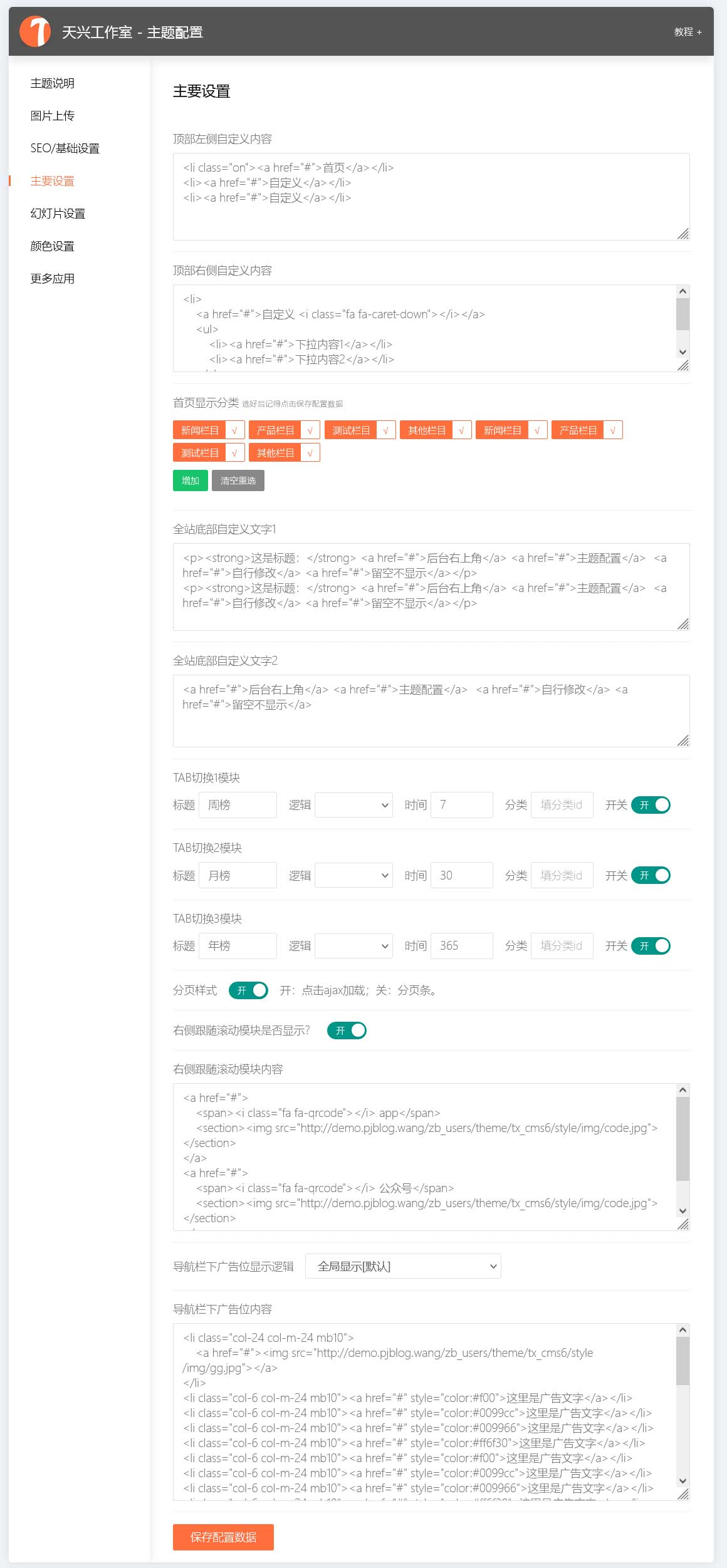Open 更多应用 sidebar item

[x=53, y=279]
